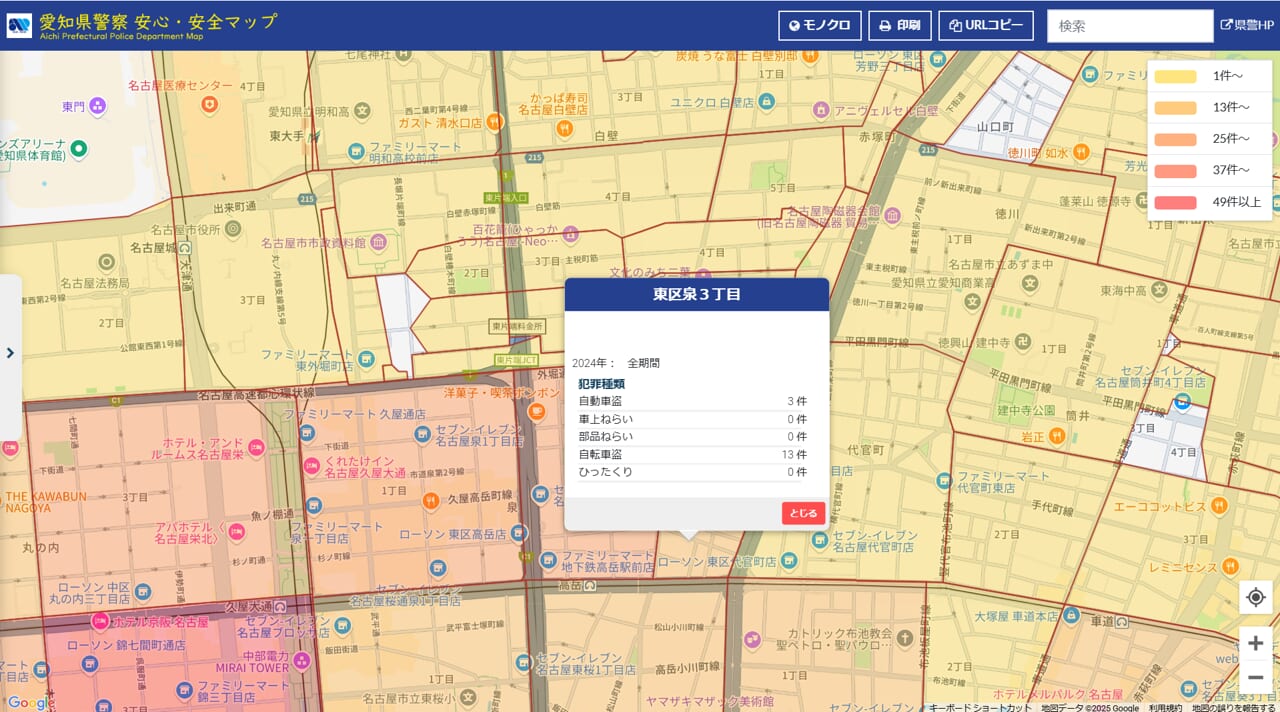Click the 検索 search input field
The width and height of the screenshot is (1280, 712).
[1129, 26]
